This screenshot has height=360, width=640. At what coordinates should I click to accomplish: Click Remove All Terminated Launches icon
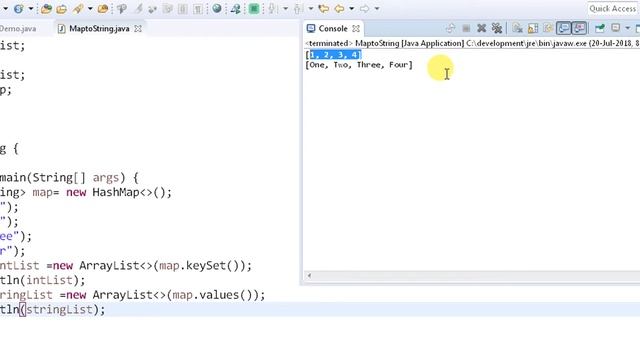[497, 28]
